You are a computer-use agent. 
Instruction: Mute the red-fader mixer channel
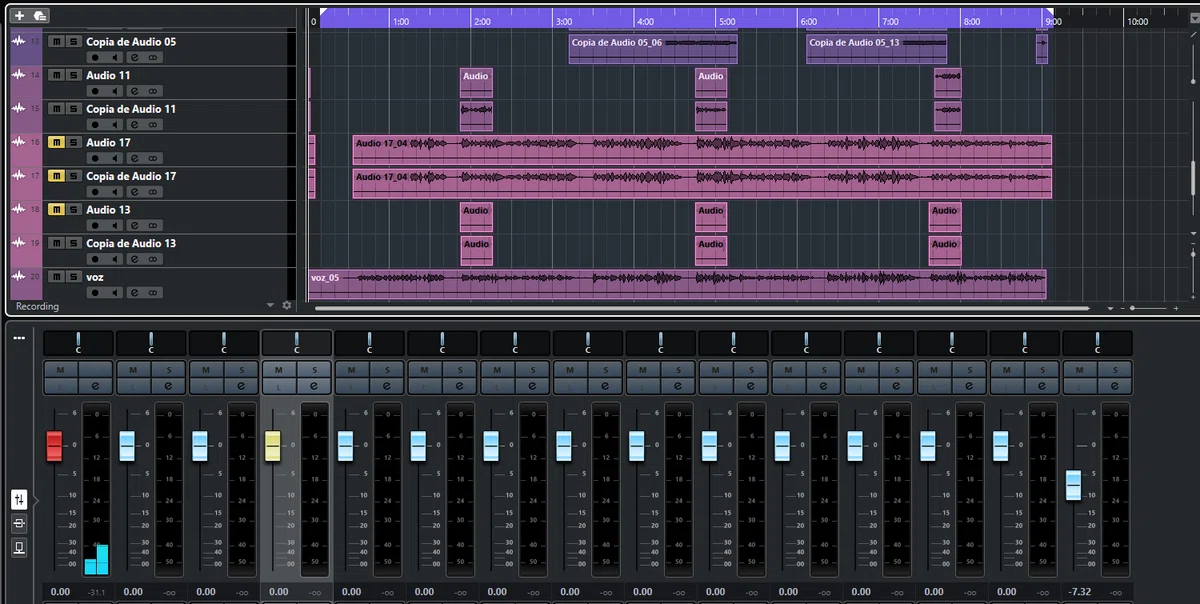[x=60, y=370]
